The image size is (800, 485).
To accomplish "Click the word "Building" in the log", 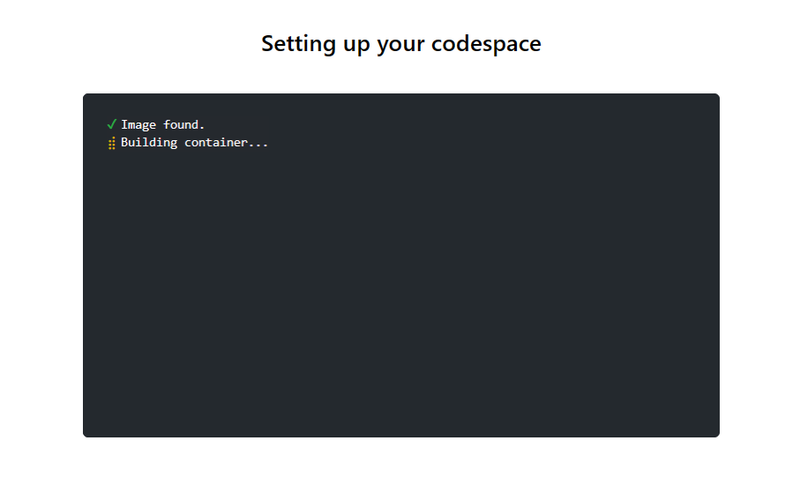I will click(149, 142).
